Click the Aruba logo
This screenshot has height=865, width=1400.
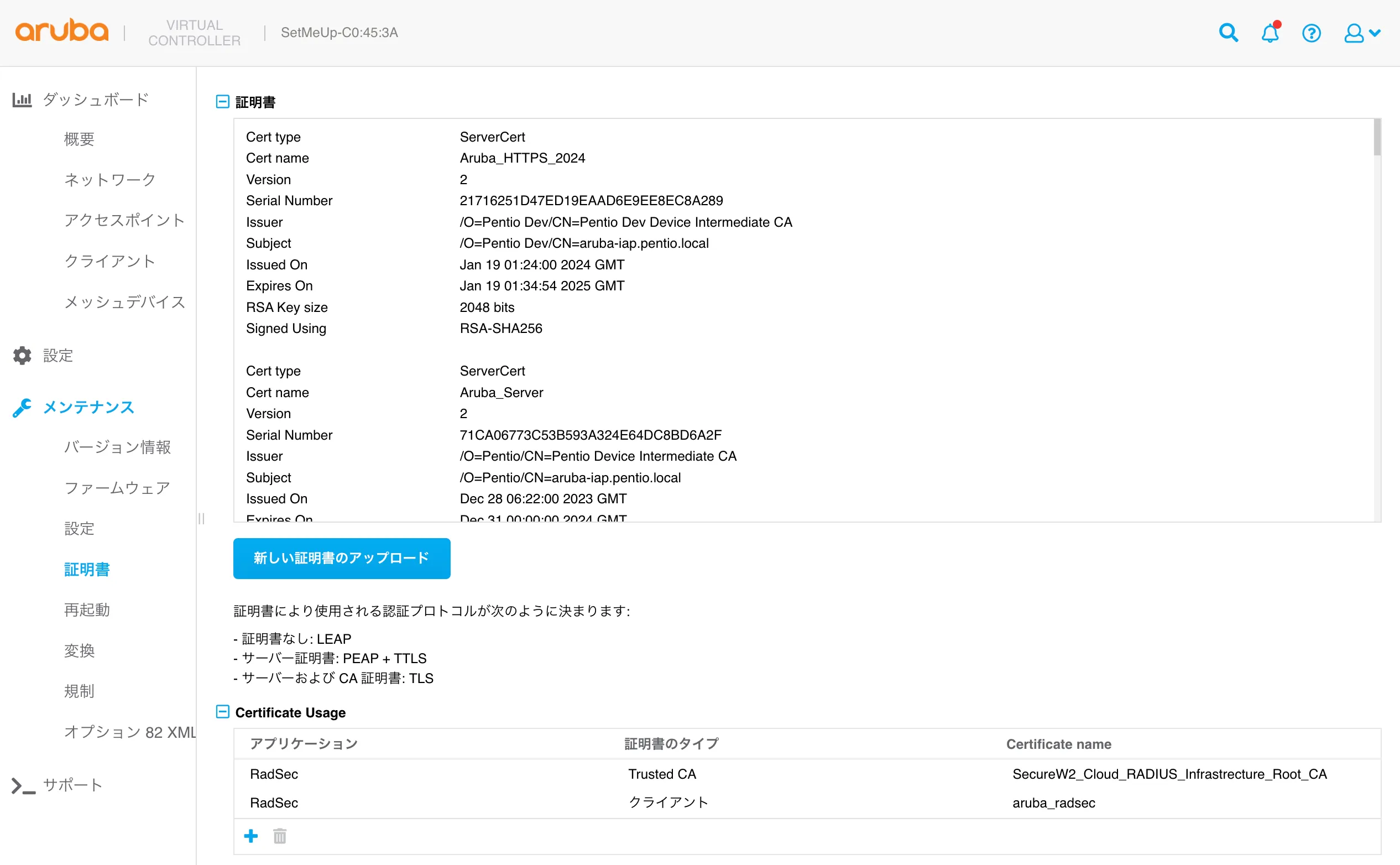pos(62,30)
